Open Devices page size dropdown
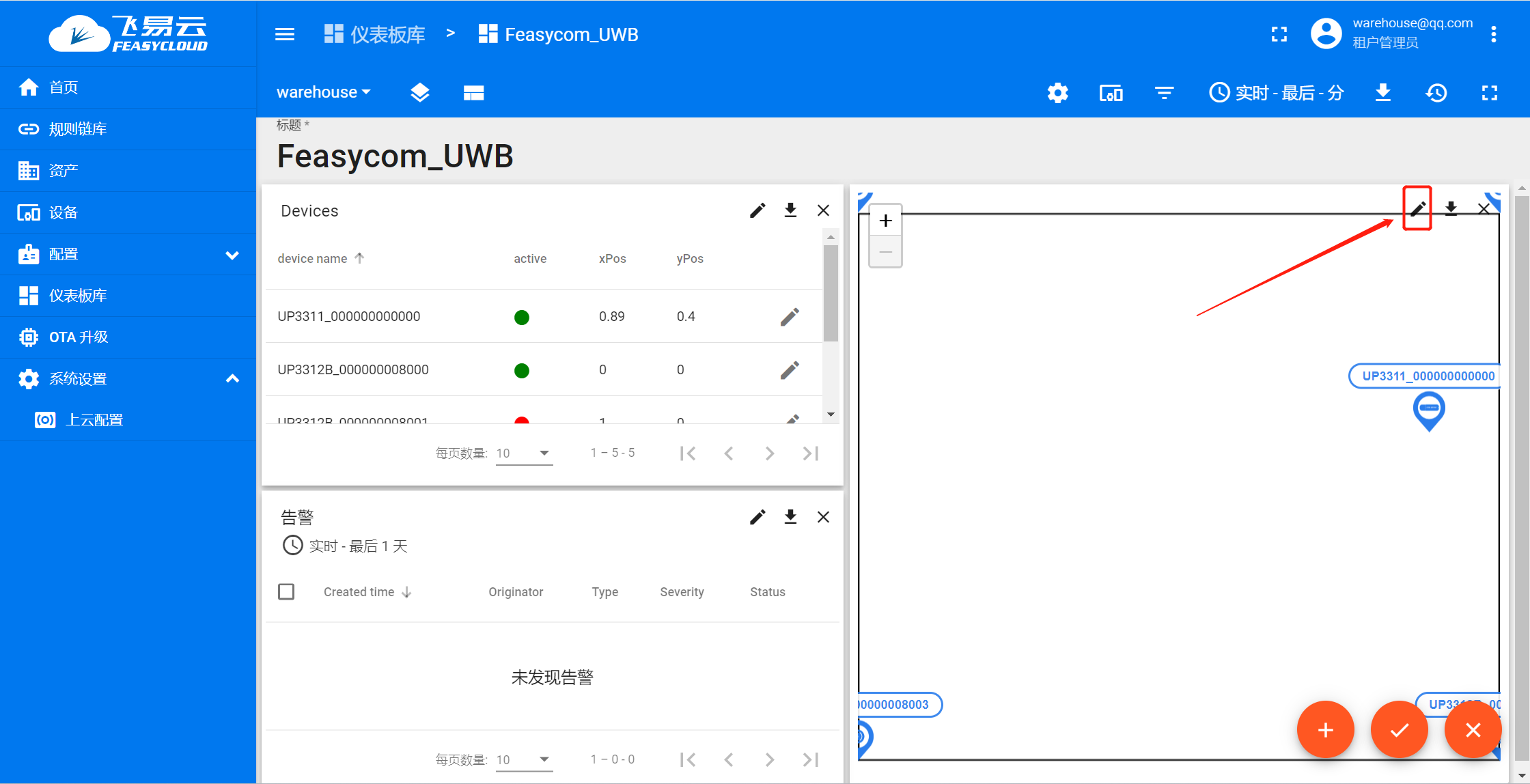This screenshot has width=1530, height=784. pyautogui.click(x=523, y=453)
